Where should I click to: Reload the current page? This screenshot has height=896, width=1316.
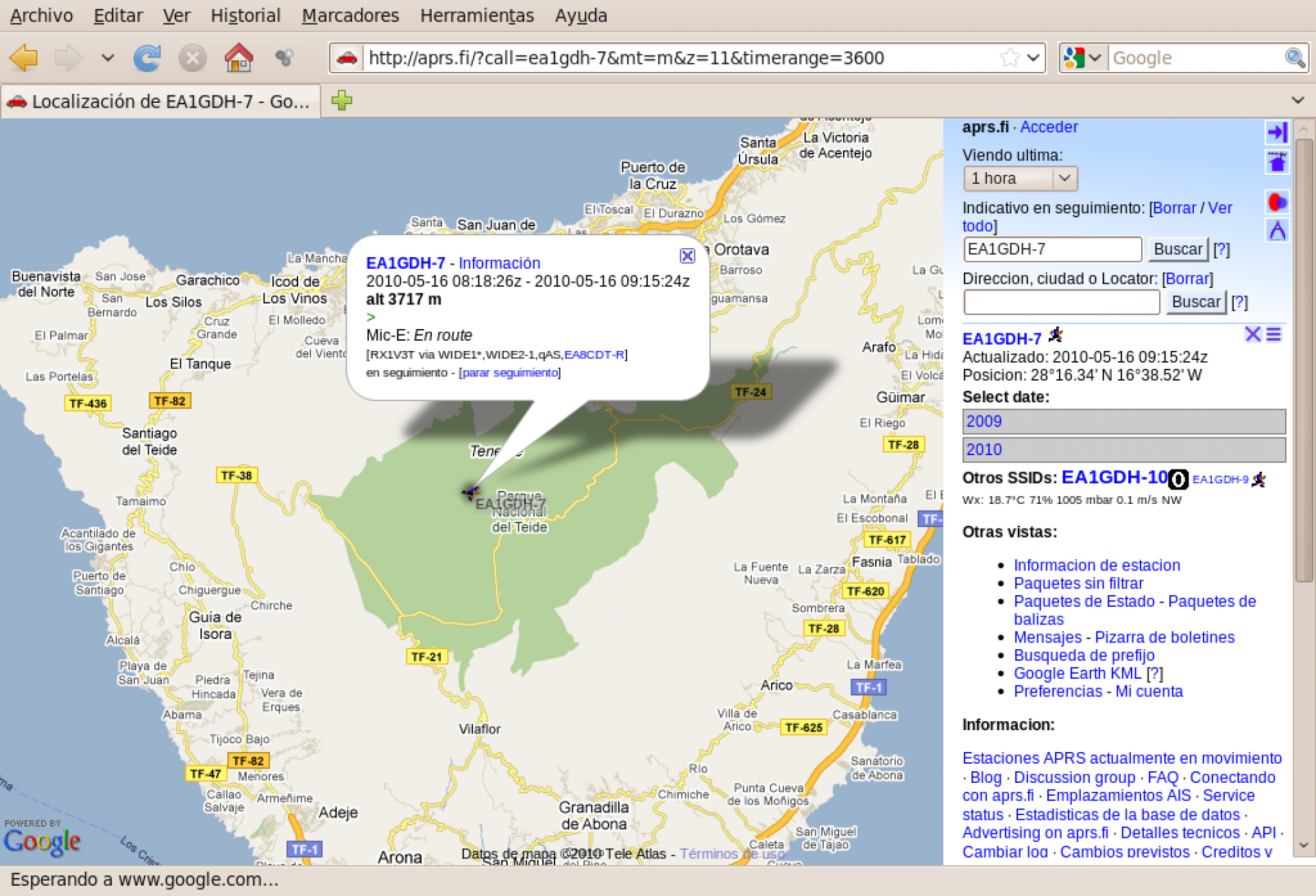pos(147,58)
